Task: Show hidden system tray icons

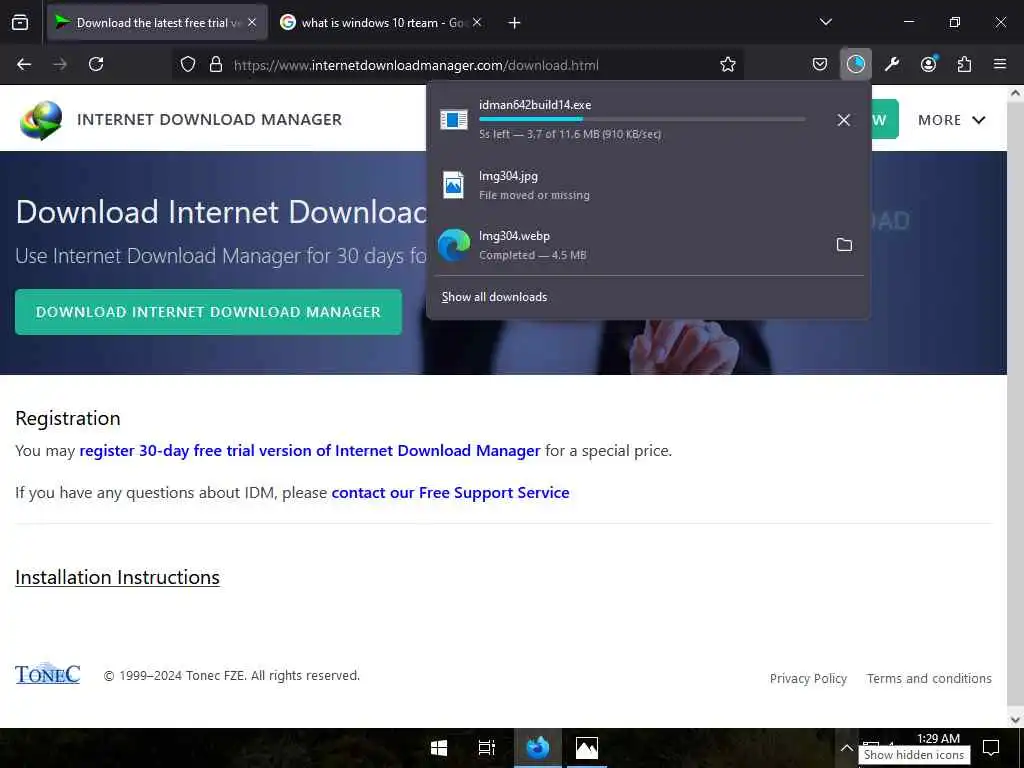Action: coord(846,748)
